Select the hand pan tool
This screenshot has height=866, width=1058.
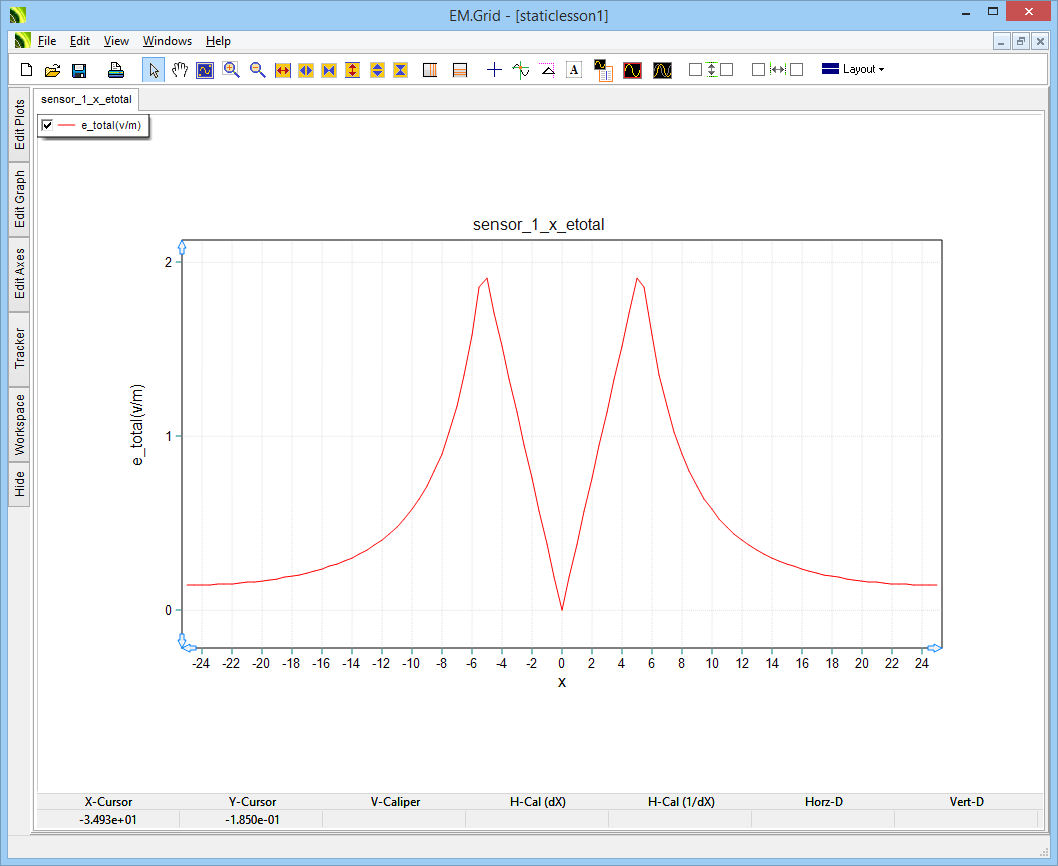180,70
